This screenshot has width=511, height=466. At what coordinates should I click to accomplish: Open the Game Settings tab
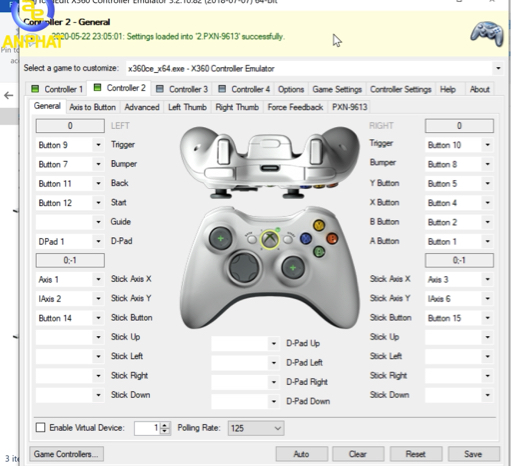337,89
